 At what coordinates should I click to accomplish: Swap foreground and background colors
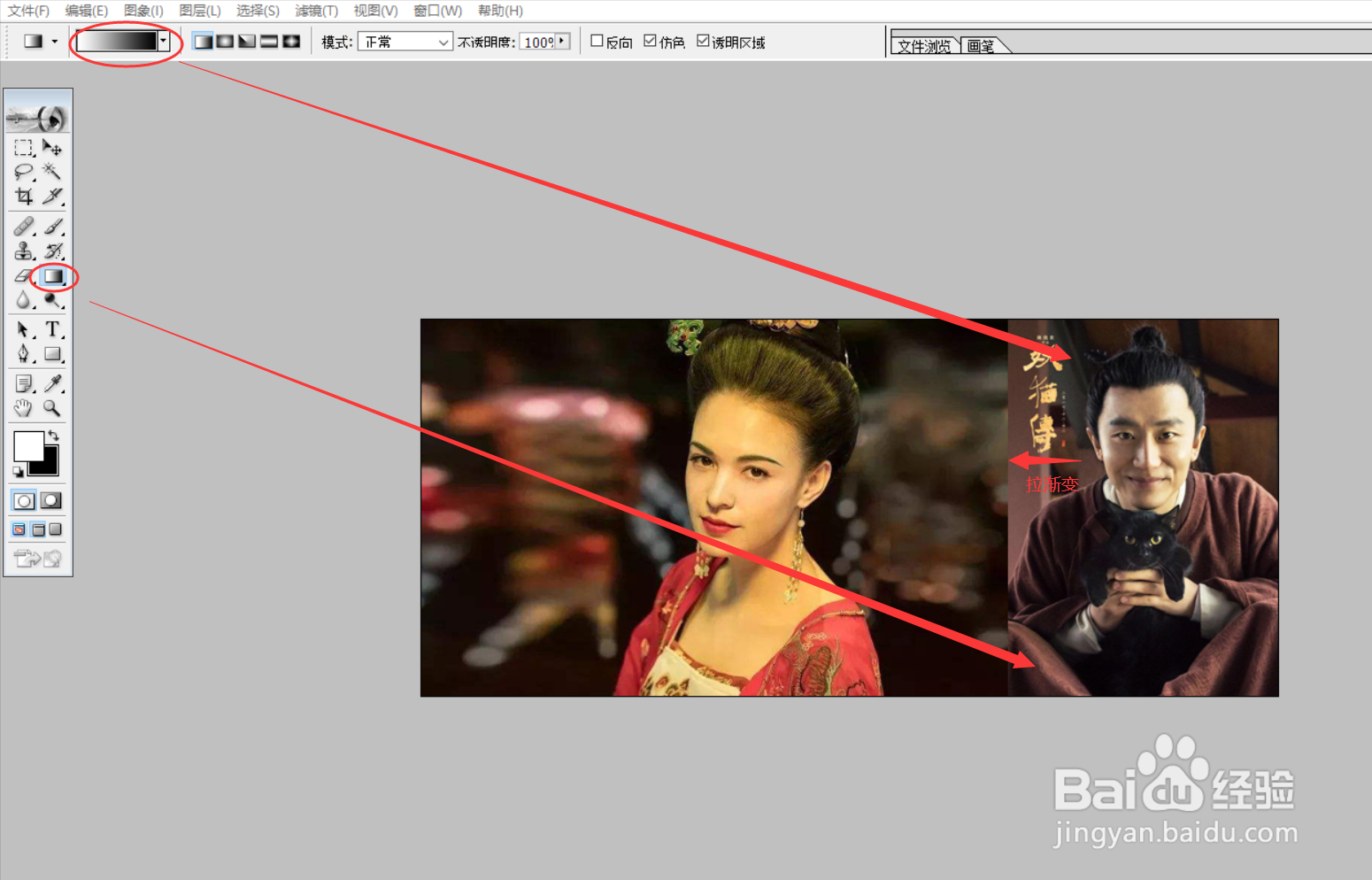pos(54,435)
